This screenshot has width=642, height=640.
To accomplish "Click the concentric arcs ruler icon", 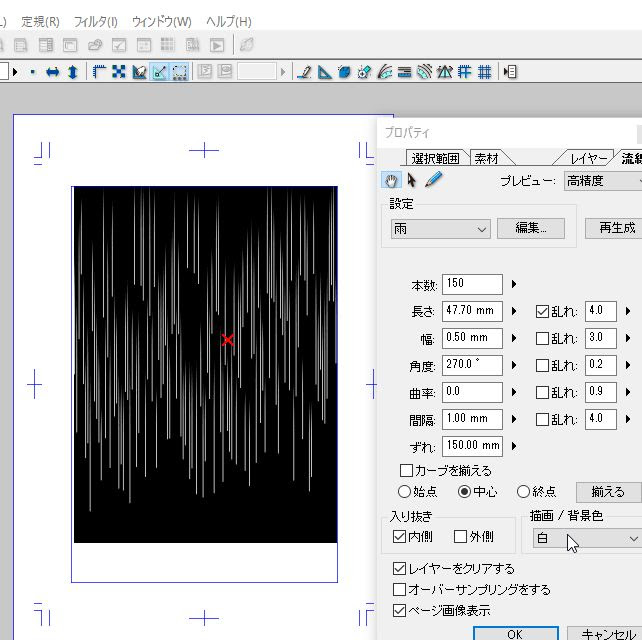I will click(425, 72).
